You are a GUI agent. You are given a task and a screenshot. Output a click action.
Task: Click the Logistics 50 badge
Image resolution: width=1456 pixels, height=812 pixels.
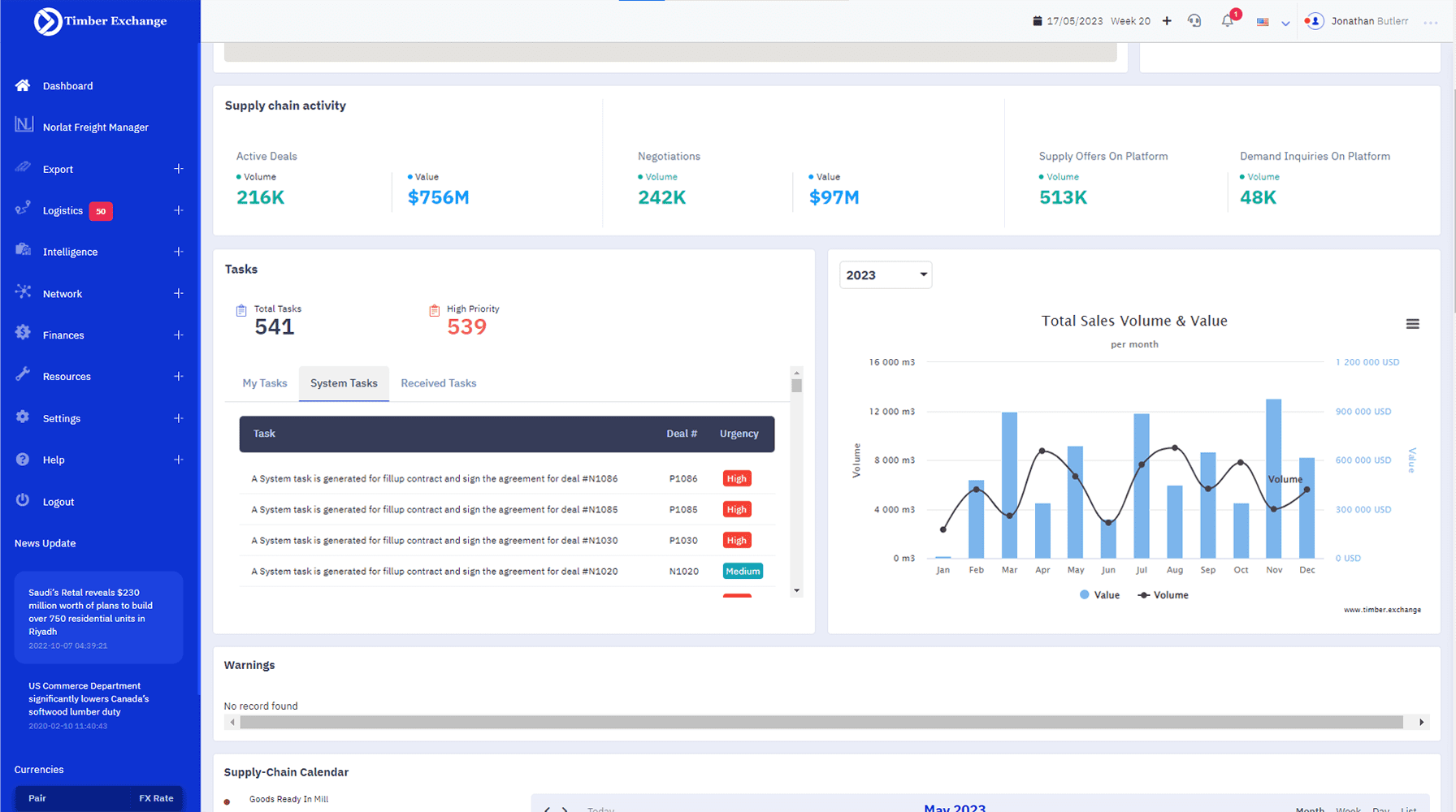click(x=101, y=211)
